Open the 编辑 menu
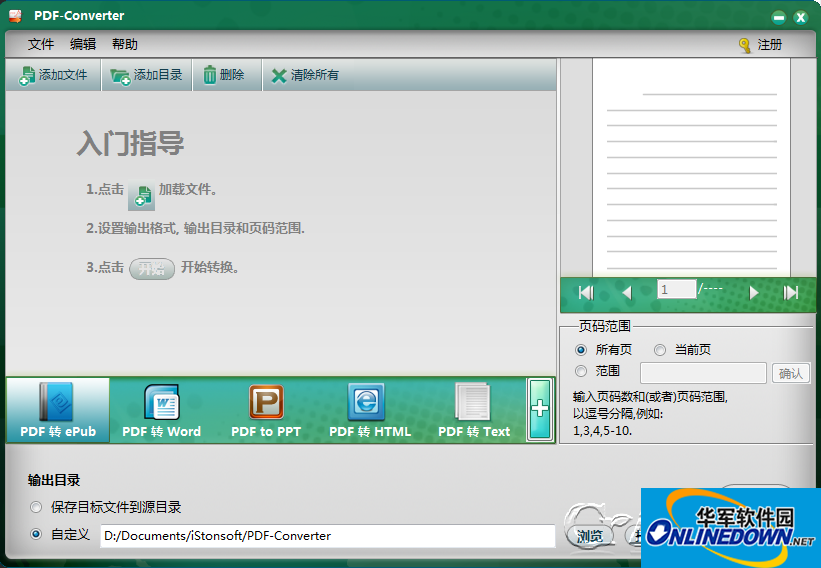The height and width of the screenshot is (568, 821). coord(83,44)
